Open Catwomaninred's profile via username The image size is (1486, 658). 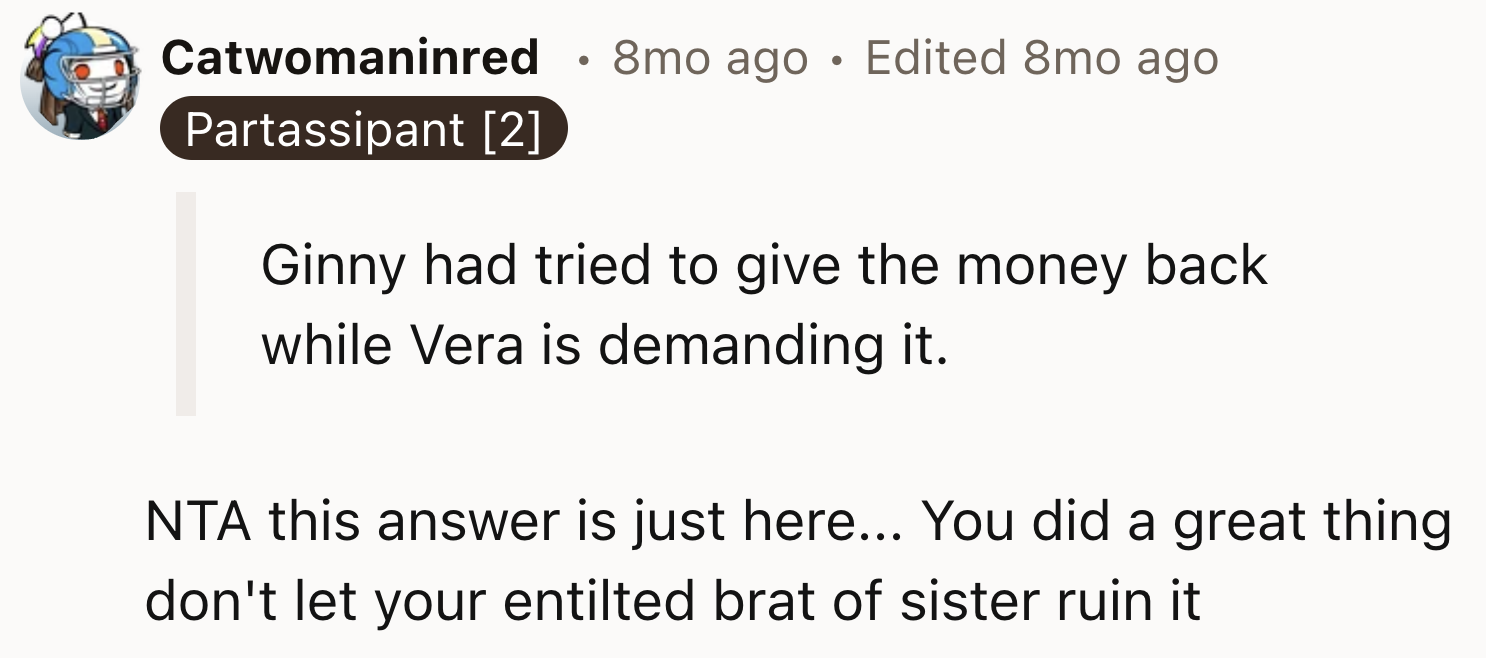(352, 57)
